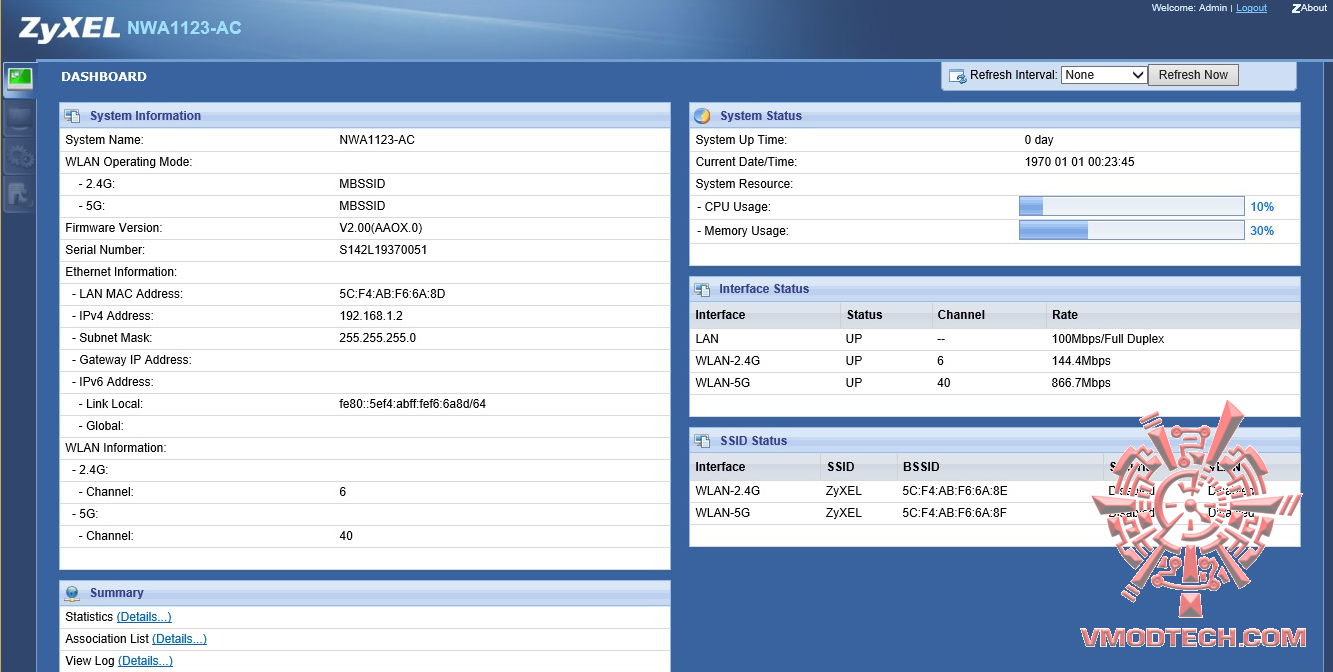Click the Refresh Now button
This screenshot has width=1333, height=672.
click(1193, 75)
